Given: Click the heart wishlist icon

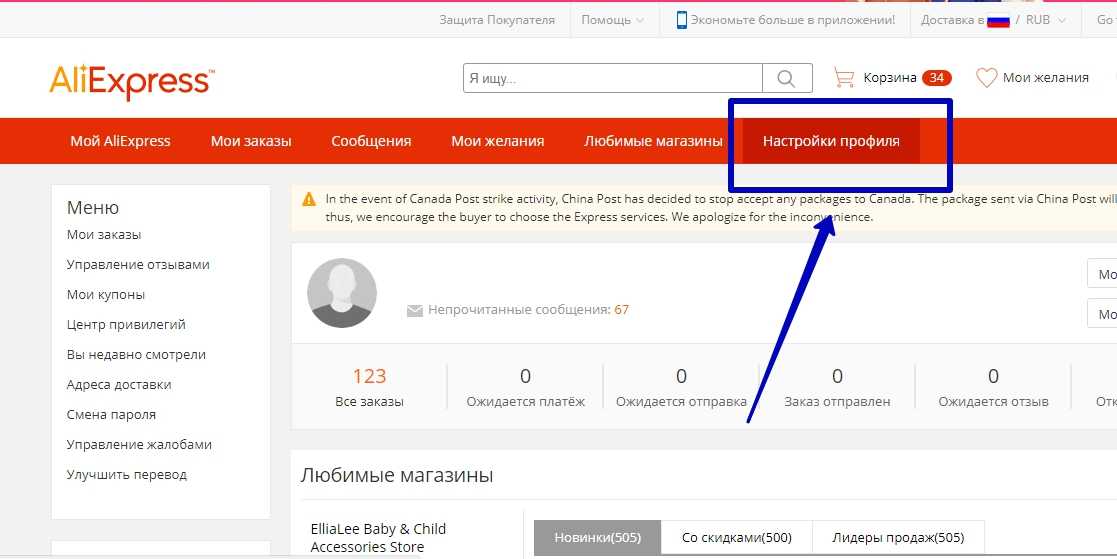Looking at the screenshot, I should (986, 77).
